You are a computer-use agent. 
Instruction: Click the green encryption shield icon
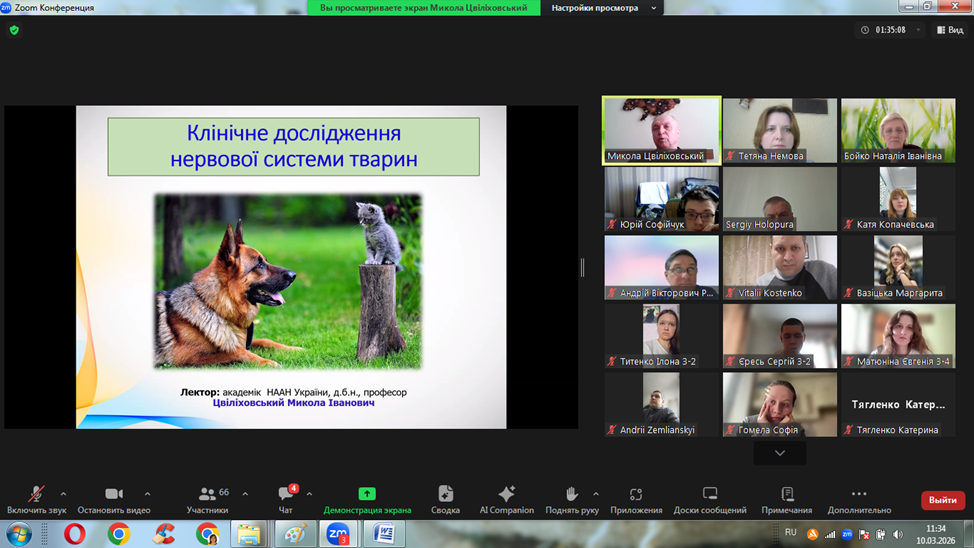point(14,30)
